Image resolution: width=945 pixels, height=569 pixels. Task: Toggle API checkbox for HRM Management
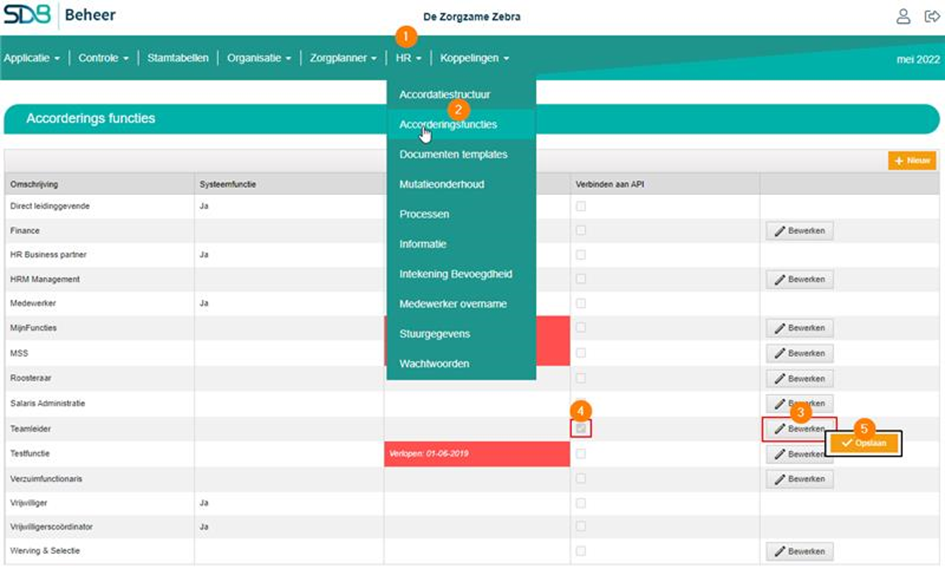pyautogui.click(x=580, y=279)
